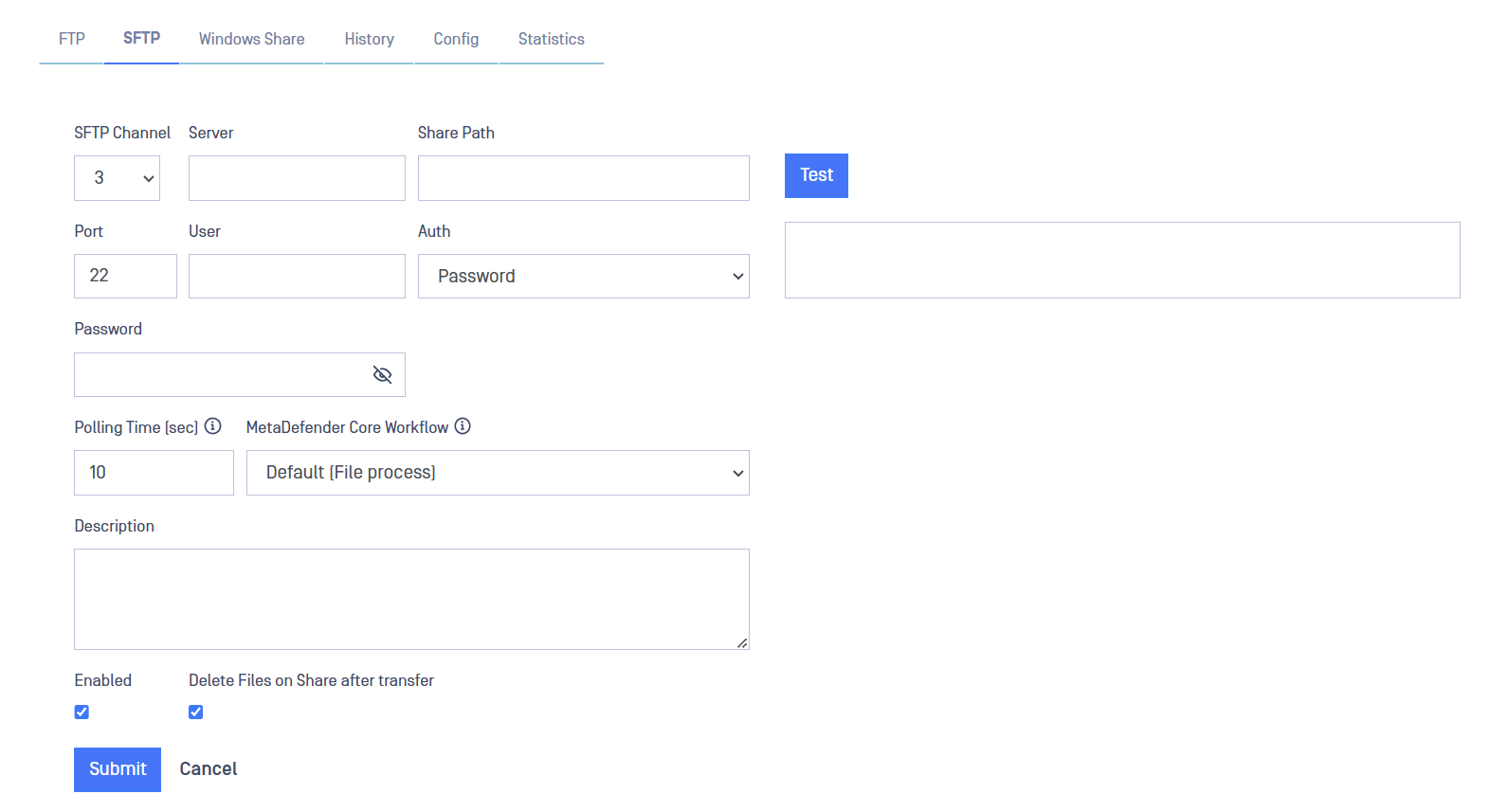Image resolution: width=1490 pixels, height=812 pixels.
Task: Focus the Server input field
Action: (297, 178)
